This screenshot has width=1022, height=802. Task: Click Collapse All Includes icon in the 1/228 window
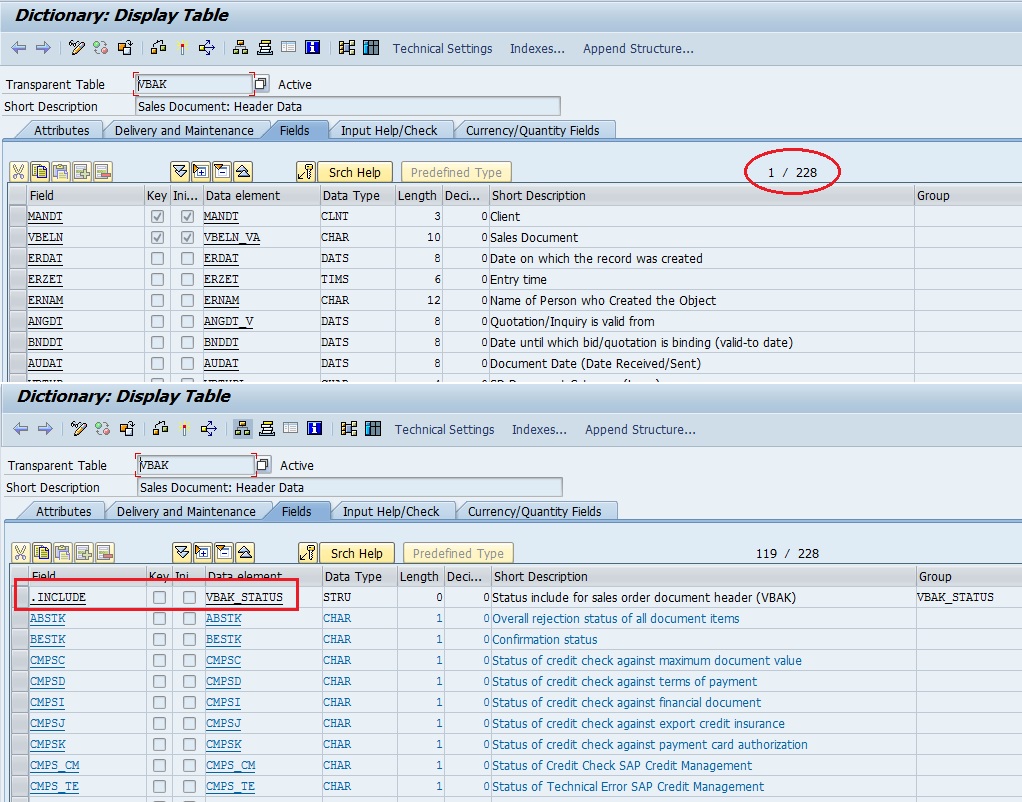coord(242,172)
